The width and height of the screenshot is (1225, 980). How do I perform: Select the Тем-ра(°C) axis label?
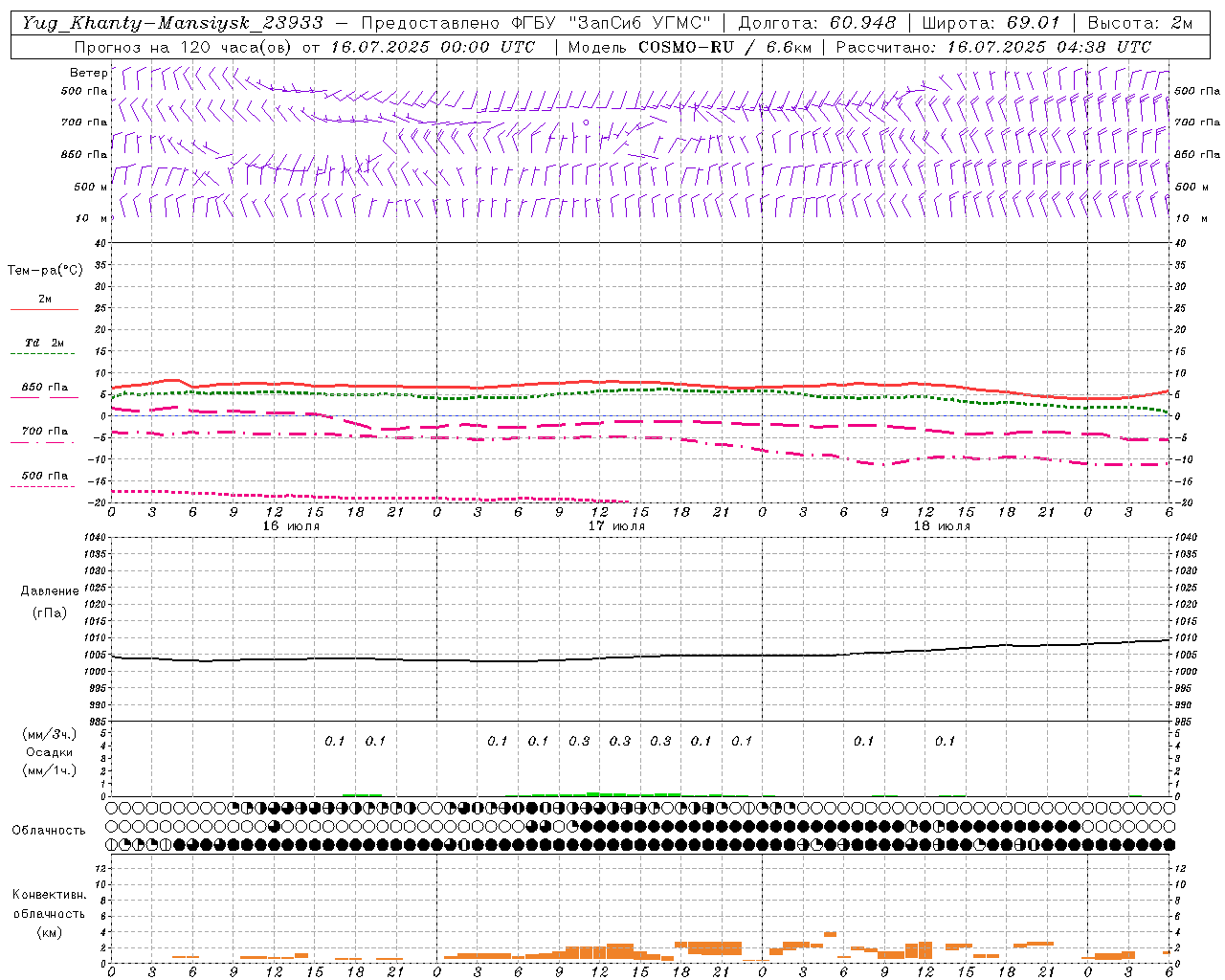pyautogui.click(x=45, y=271)
